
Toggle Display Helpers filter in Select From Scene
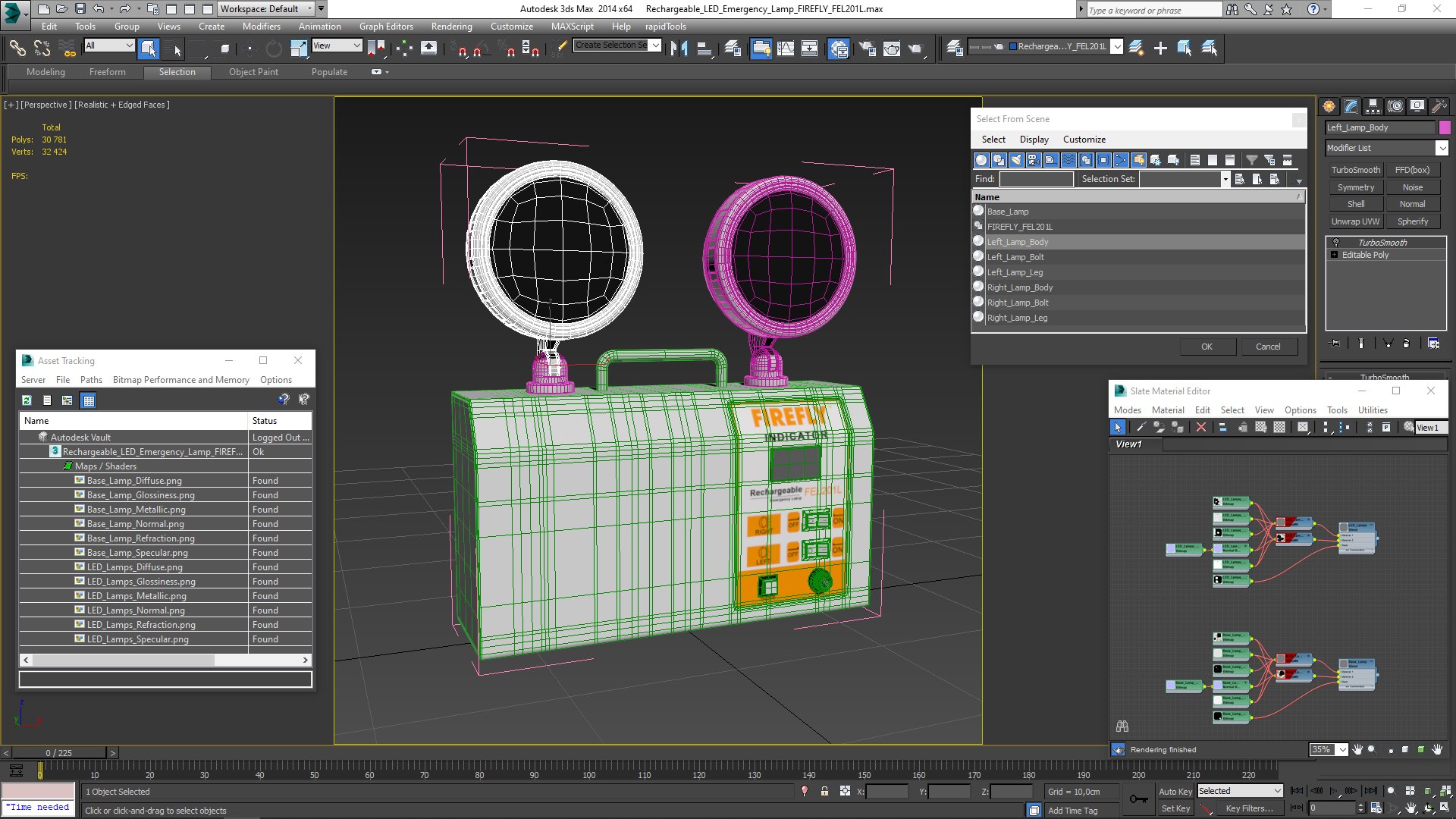1051,160
